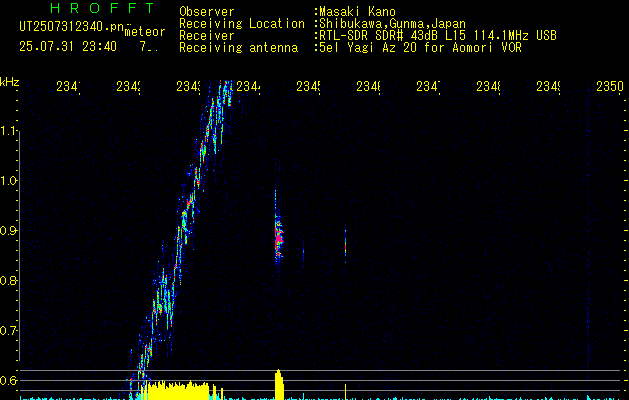
Task: Click the 1.1 frequency axis label
Action: (x=10, y=131)
